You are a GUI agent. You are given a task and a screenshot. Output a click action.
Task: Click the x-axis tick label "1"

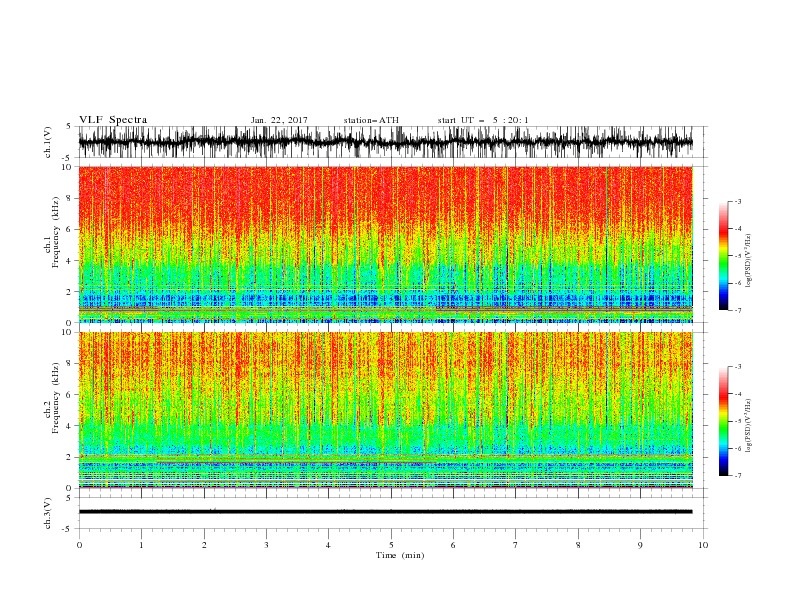(142, 545)
